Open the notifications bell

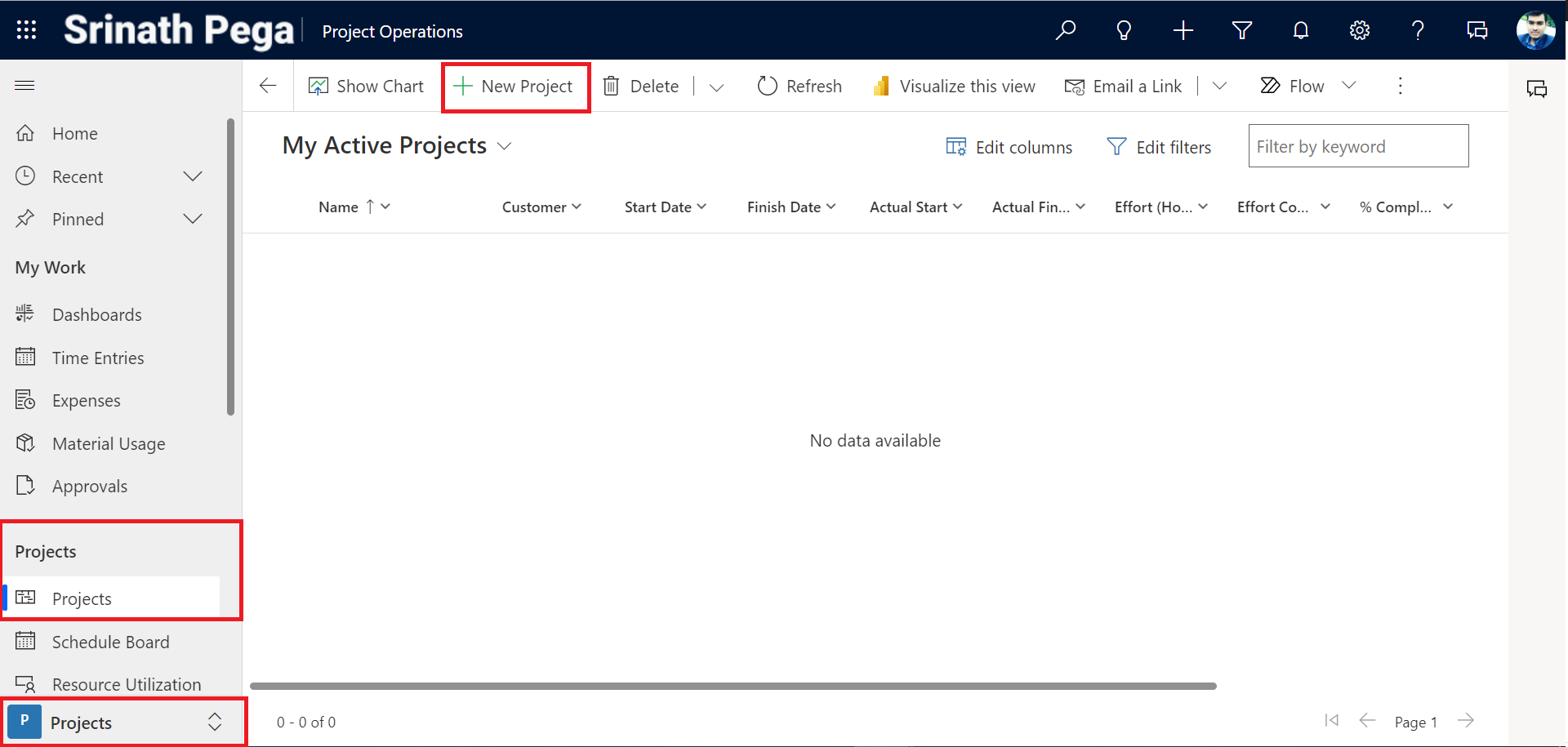click(1300, 30)
